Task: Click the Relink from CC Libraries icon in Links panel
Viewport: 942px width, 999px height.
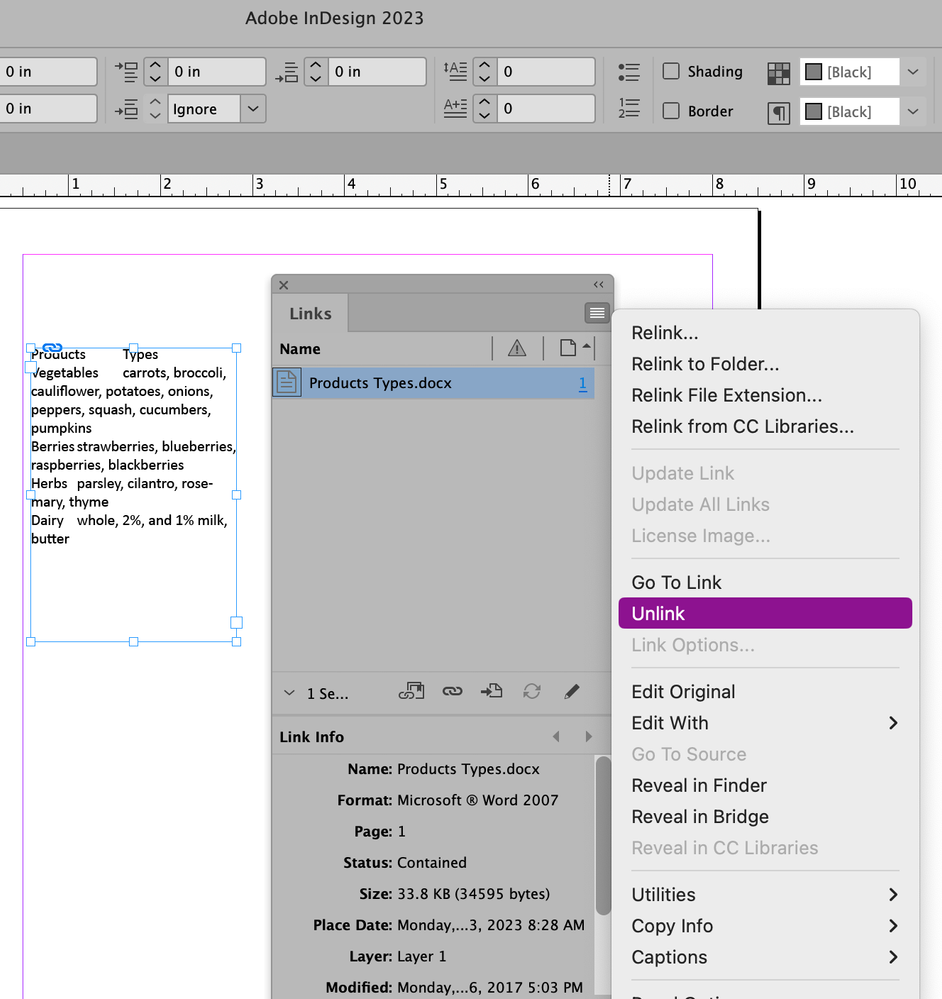Action: 411,691
